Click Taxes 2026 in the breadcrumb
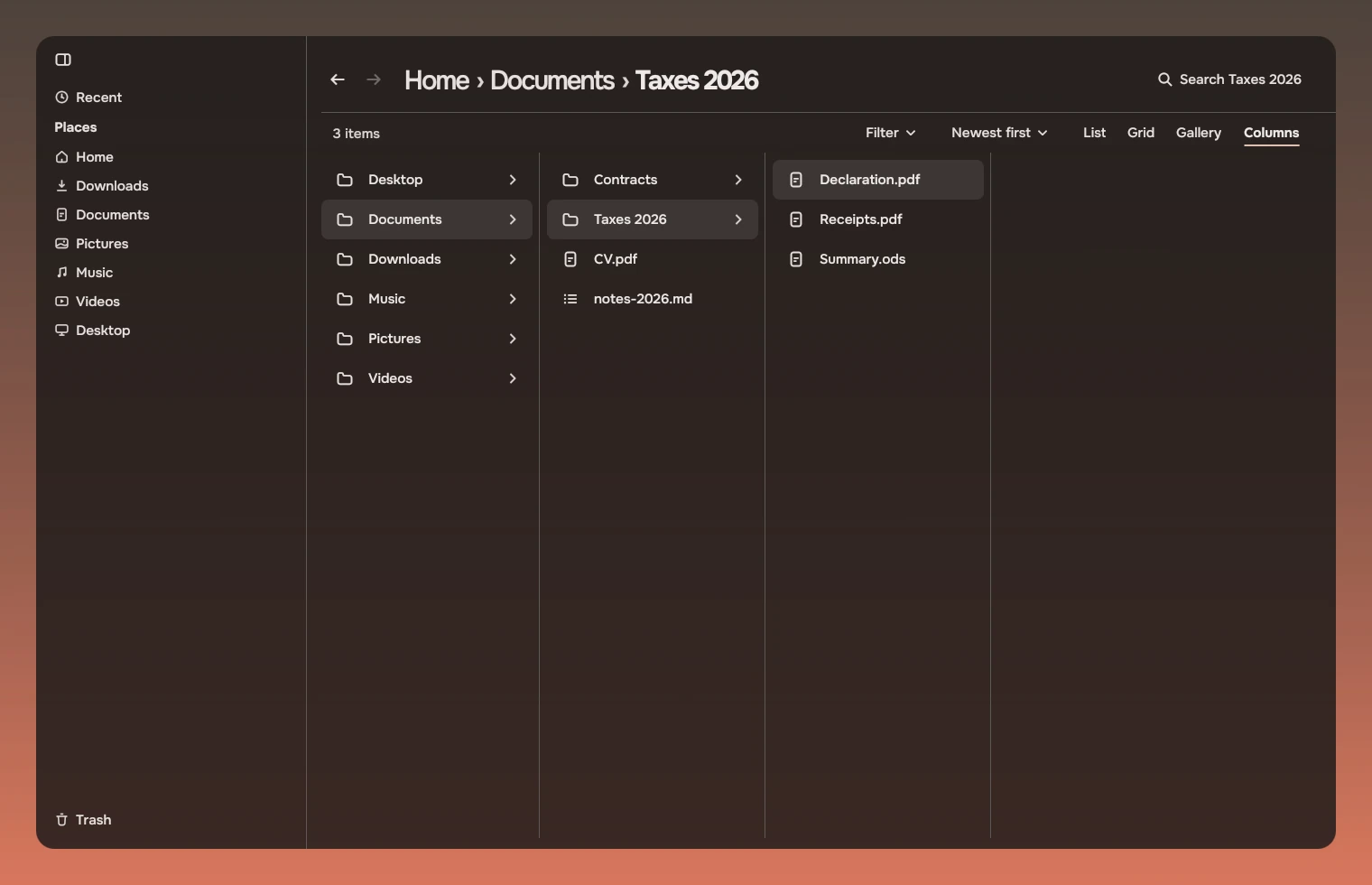The width and height of the screenshot is (1372, 885). click(697, 80)
